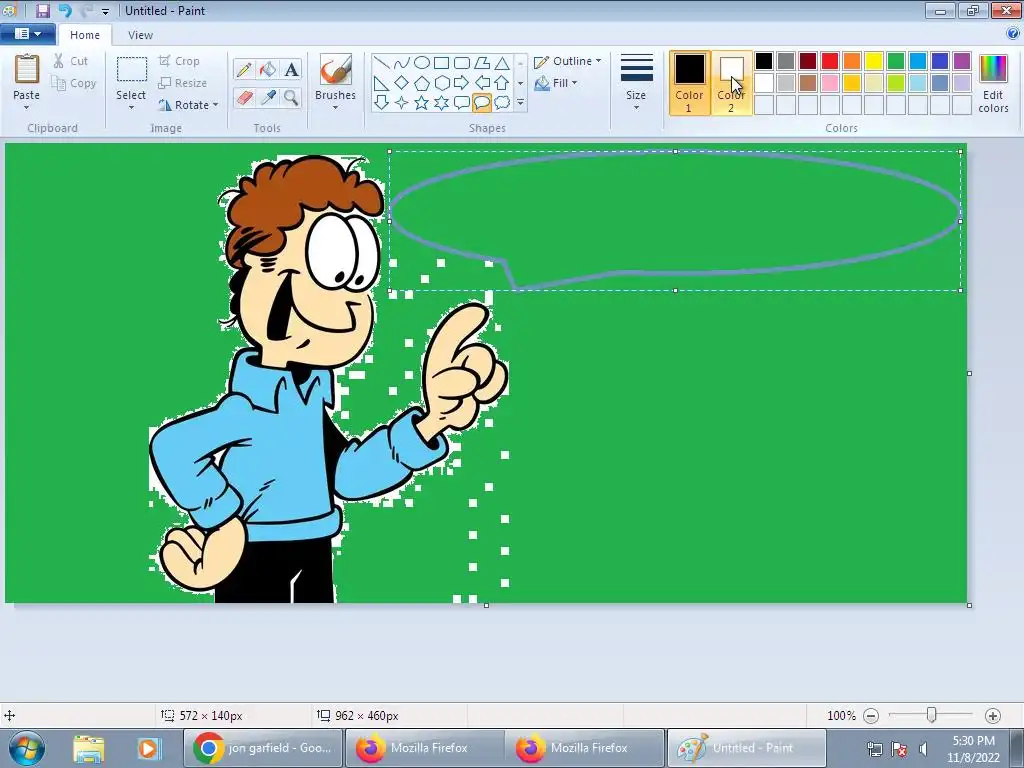Click the Select rectangle tool button
Screen dimensions: 1024x768
(x=131, y=71)
